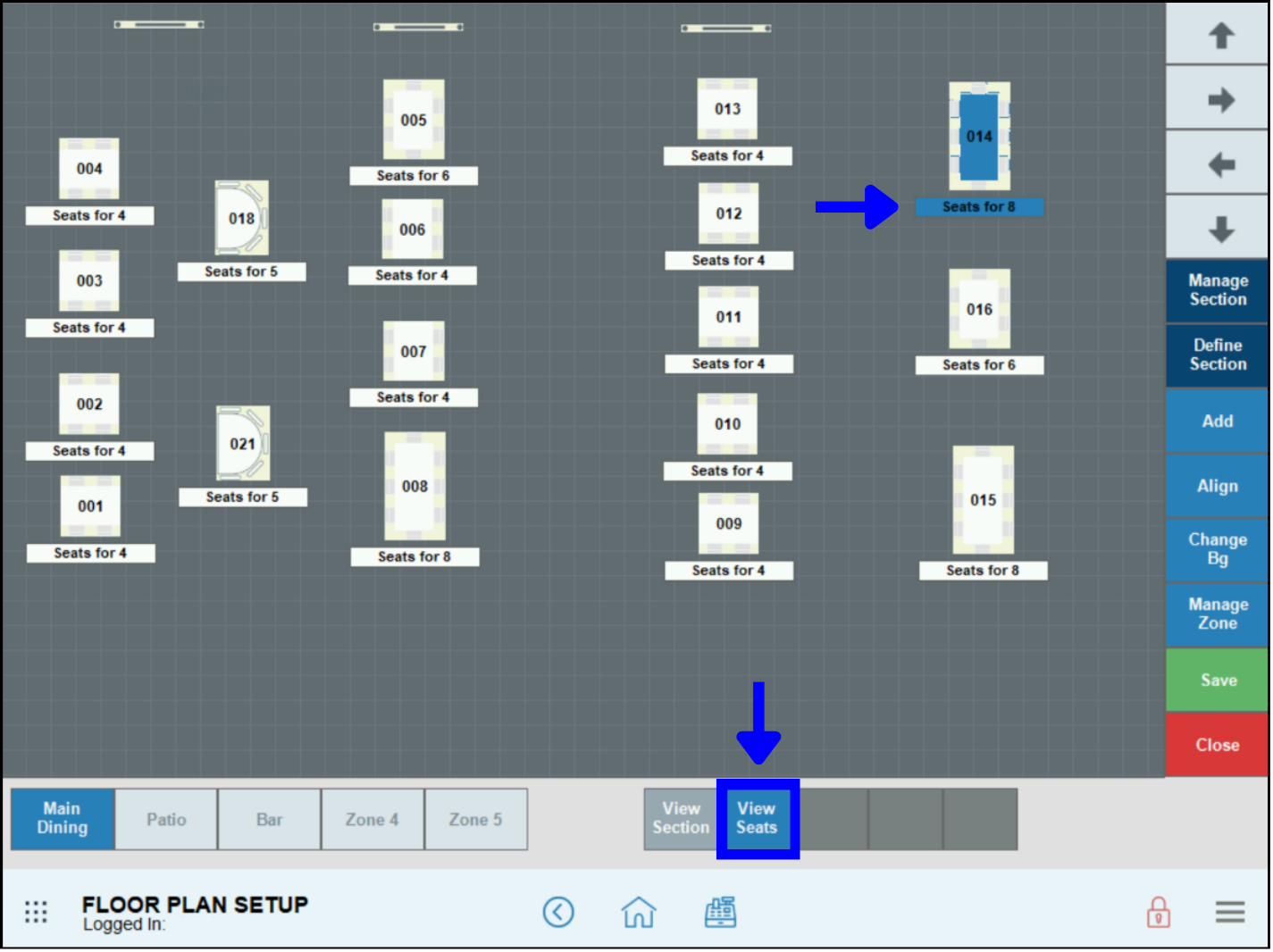Save the floor plan layout

1217,680
